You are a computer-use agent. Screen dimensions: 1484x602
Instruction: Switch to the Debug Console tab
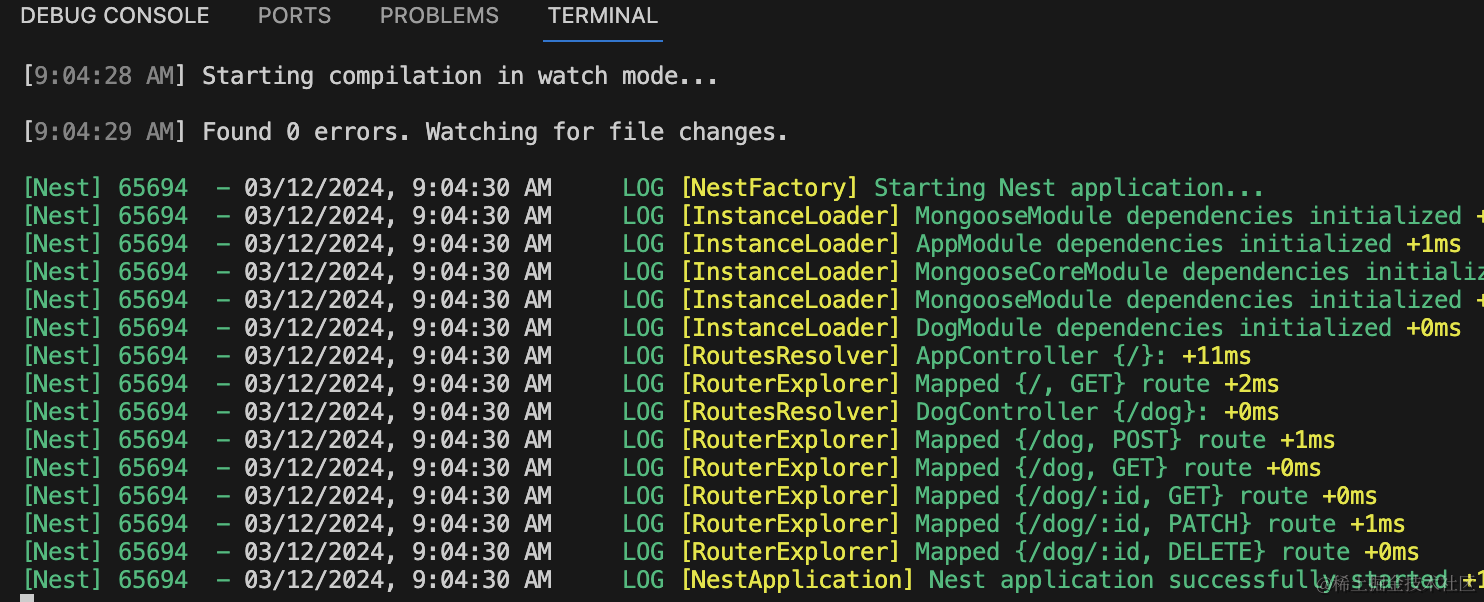(x=115, y=17)
